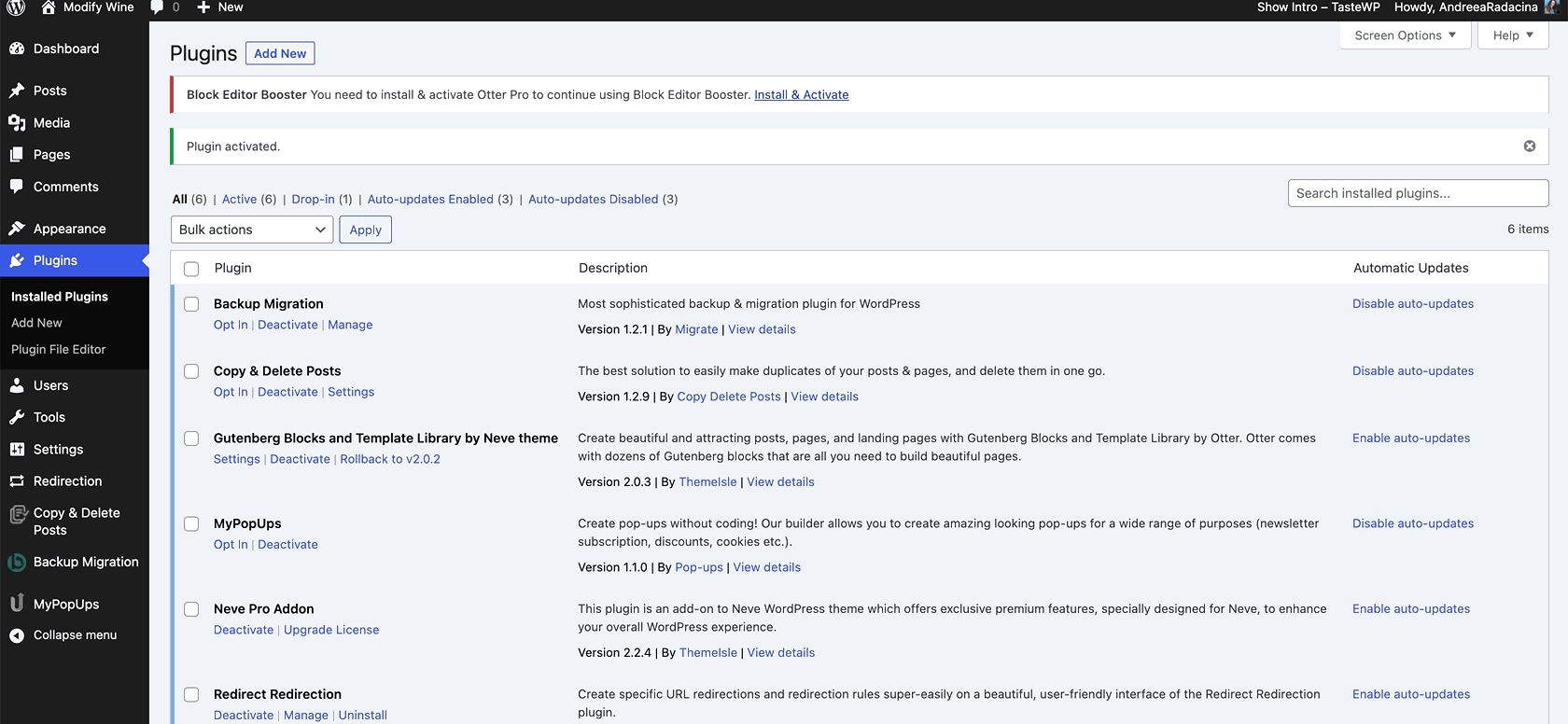Image resolution: width=1568 pixels, height=724 pixels.
Task: Check the MyPopUps plugin checkbox
Action: pos(191,524)
